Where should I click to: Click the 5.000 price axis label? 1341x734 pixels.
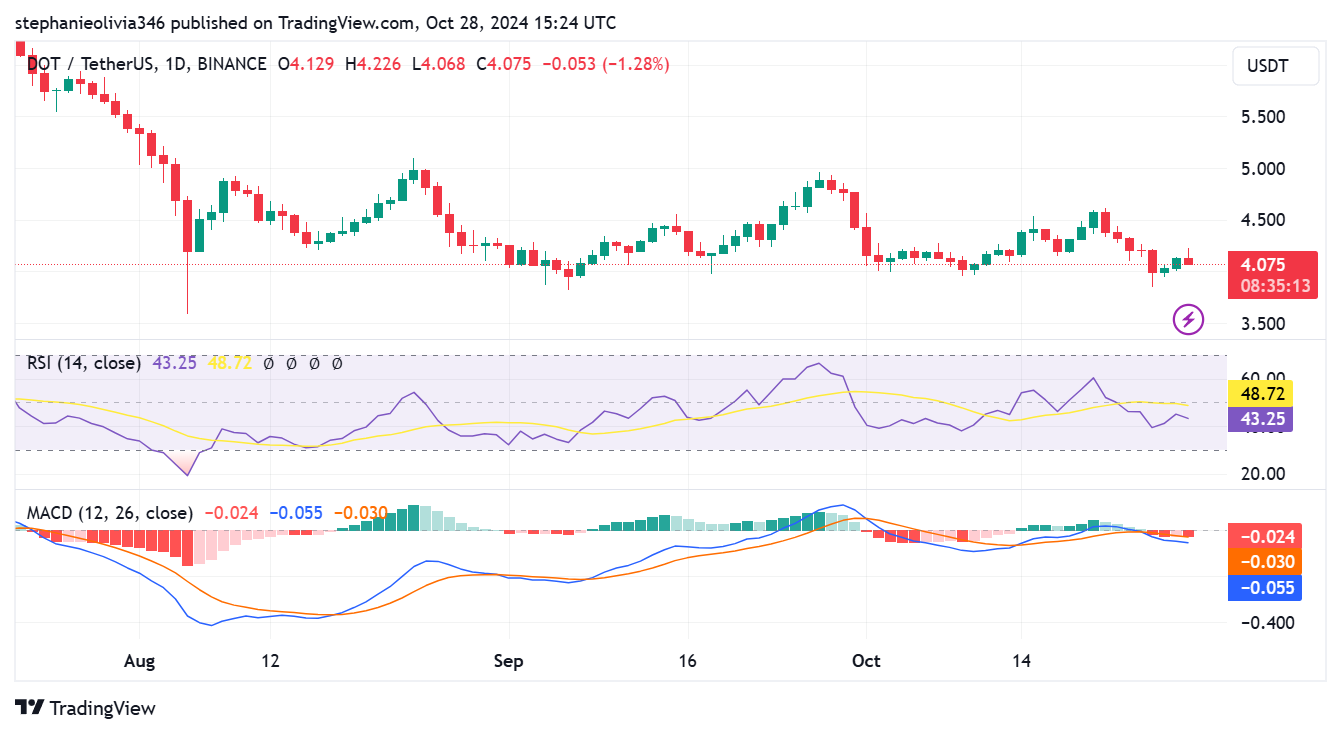coord(1262,169)
